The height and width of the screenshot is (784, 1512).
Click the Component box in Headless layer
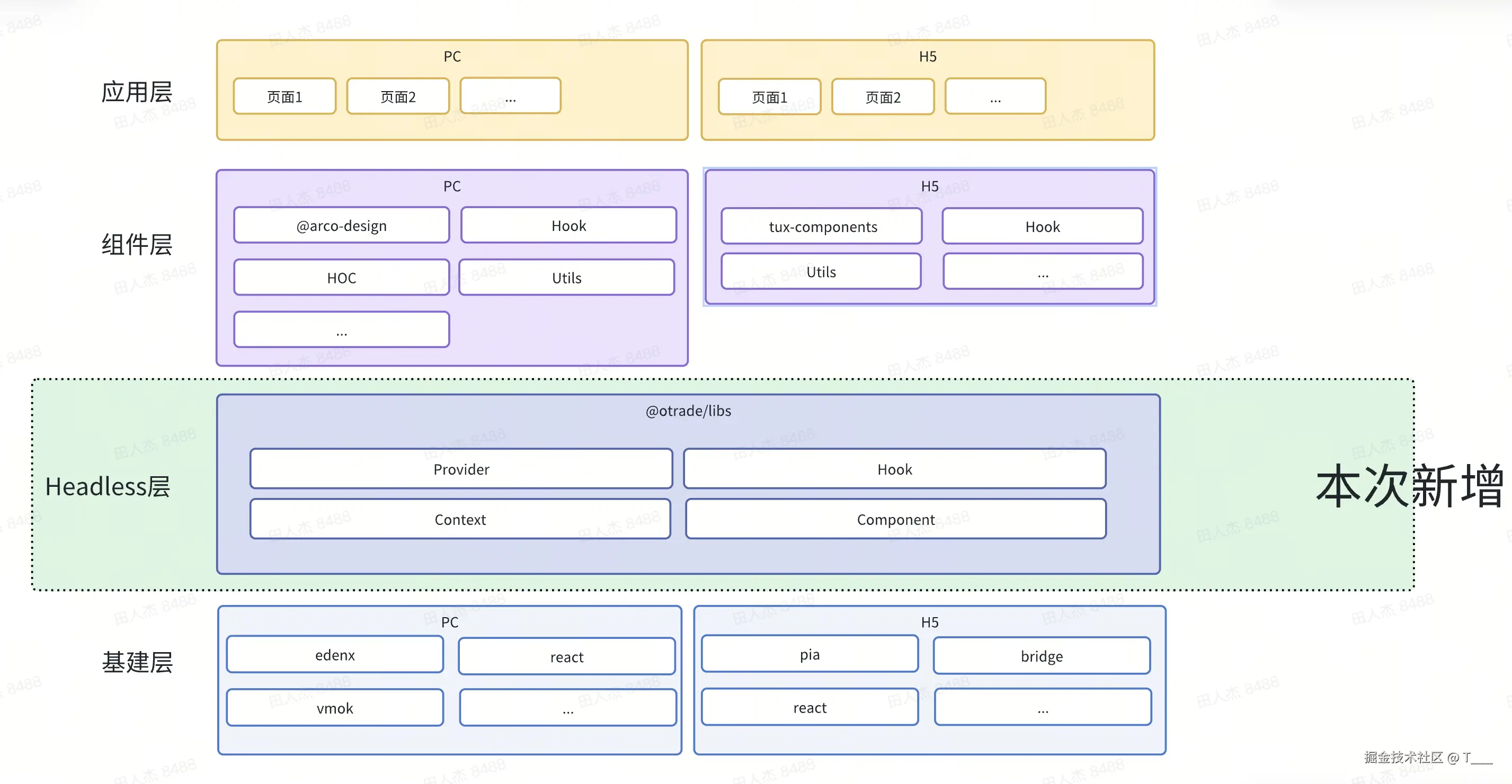click(895, 519)
